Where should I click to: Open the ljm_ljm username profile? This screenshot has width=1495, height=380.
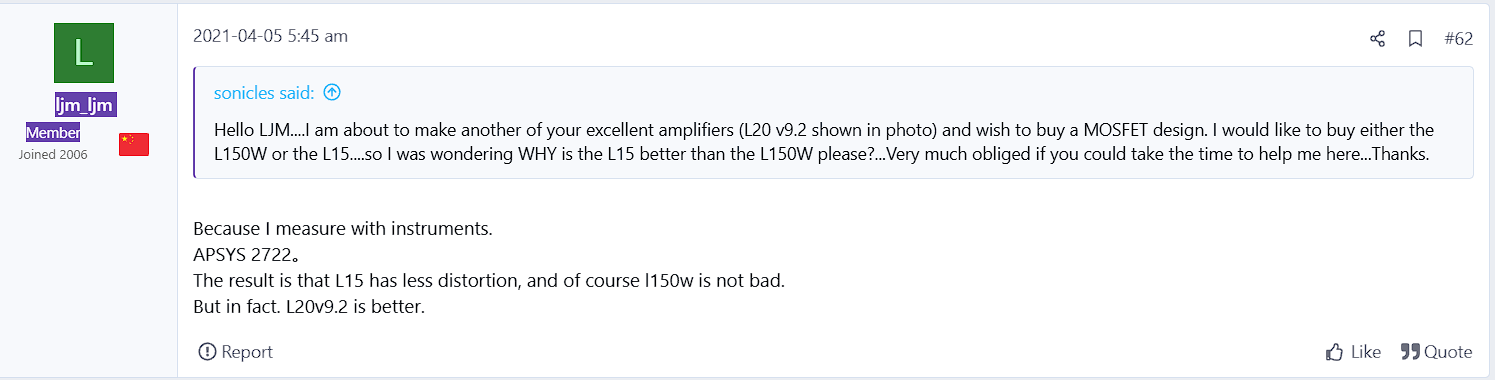pyautogui.click(x=83, y=106)
